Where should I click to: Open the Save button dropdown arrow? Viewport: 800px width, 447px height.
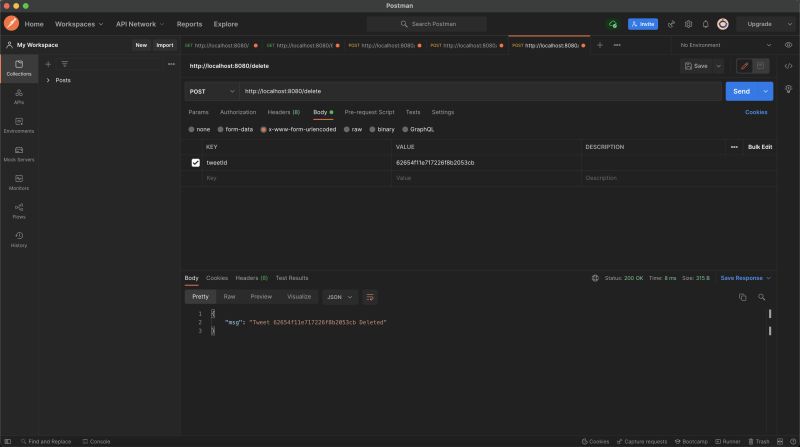click(x=718, y=66)
